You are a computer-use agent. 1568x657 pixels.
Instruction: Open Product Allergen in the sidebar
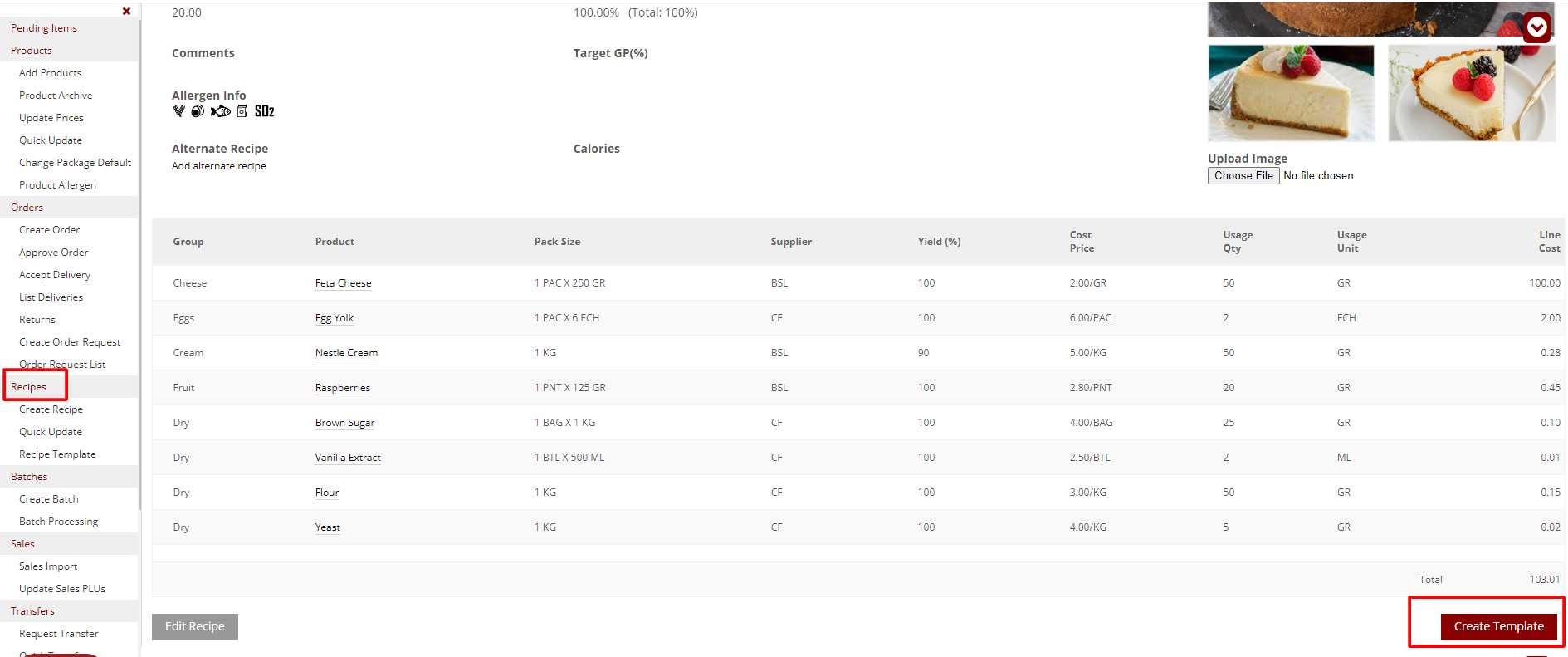click(57, 185)
